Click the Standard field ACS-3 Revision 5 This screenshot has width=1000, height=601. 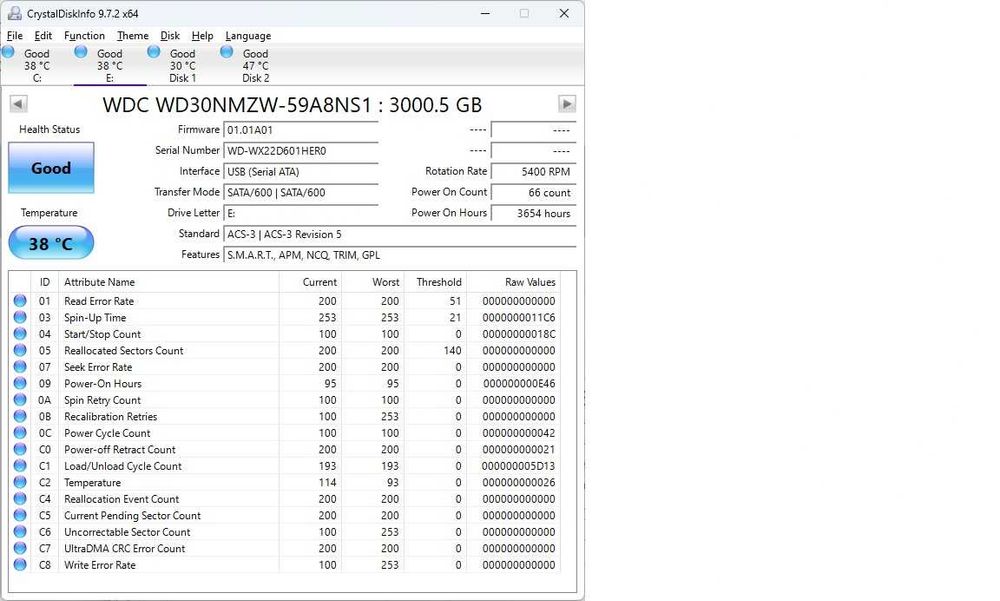click(x=400, y=234)
